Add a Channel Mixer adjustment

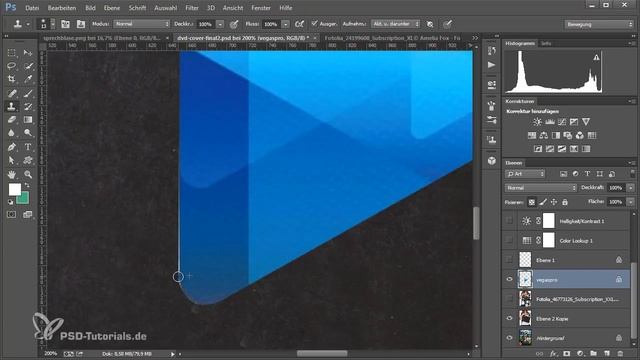pyautogui.click(x=580, y=135)
